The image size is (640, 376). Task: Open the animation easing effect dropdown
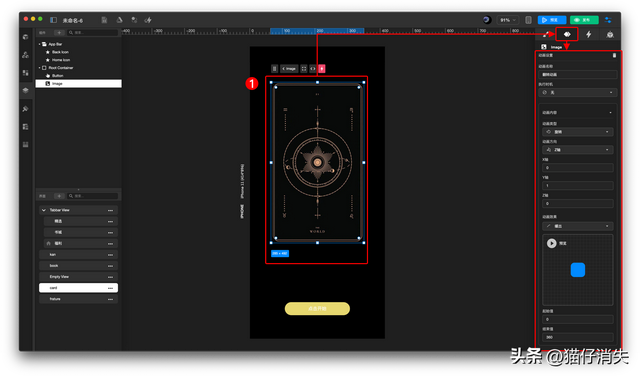point(578,226)
